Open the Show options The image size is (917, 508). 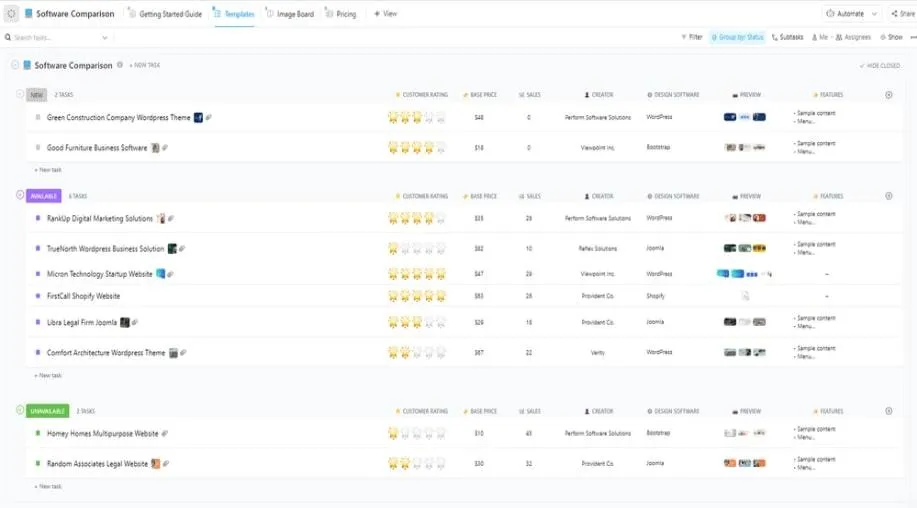click(891, 37)
